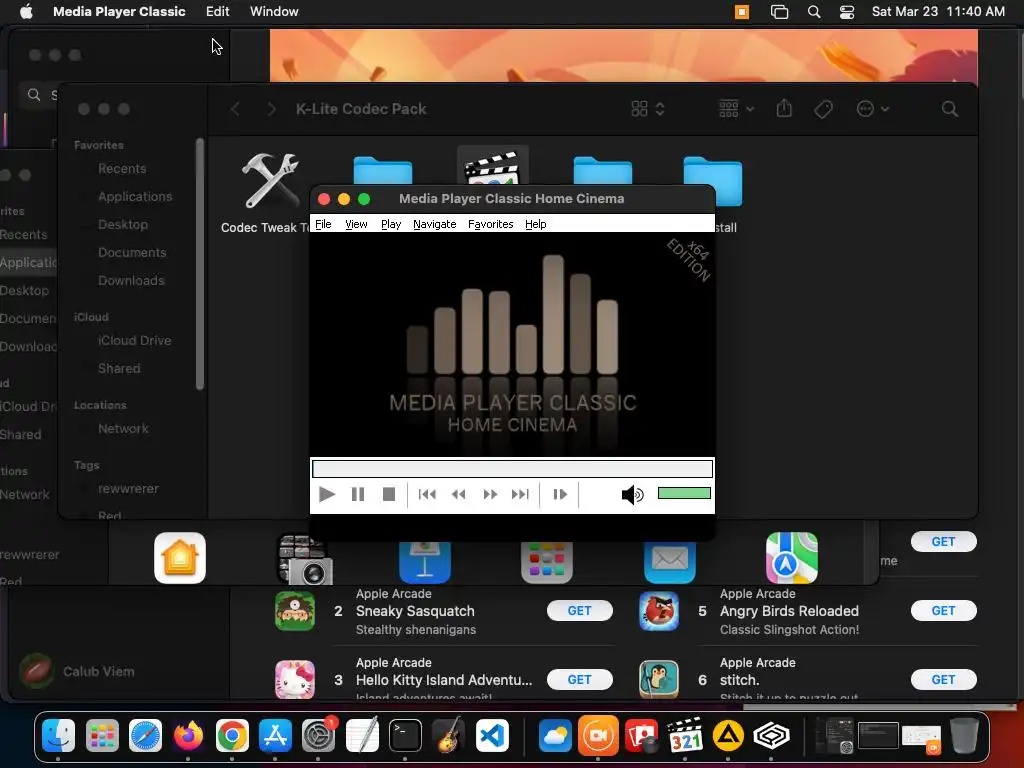
Task: Click GET for stitch. in App Store
Action: pos(943,680)
